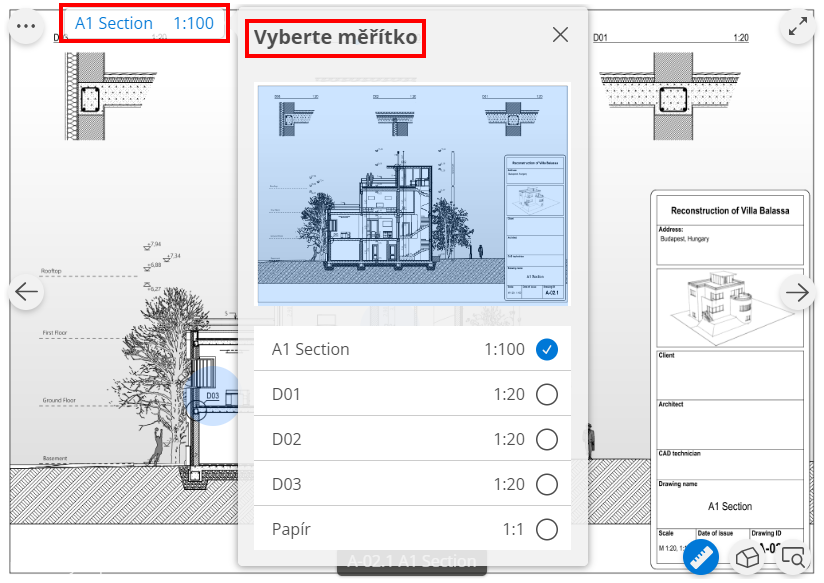Toggle fullscreen with the expand arrows icon
The width and height of the screenshot is (824, 583).
click(797, 26)
